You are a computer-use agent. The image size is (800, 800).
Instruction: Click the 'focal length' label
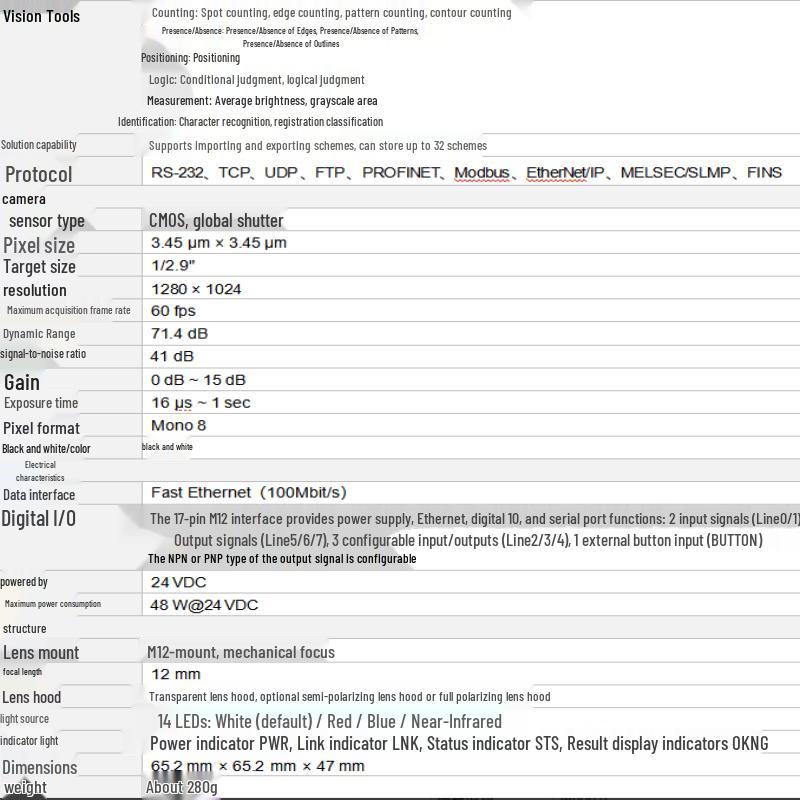click(22, 672)
